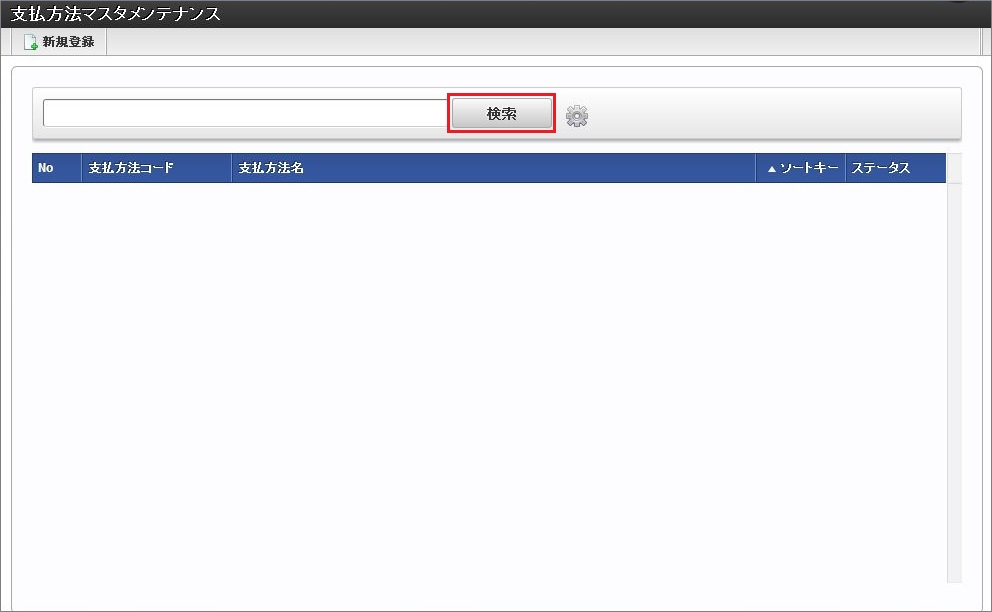Sort by the ステータス column header

pos(895,168)
